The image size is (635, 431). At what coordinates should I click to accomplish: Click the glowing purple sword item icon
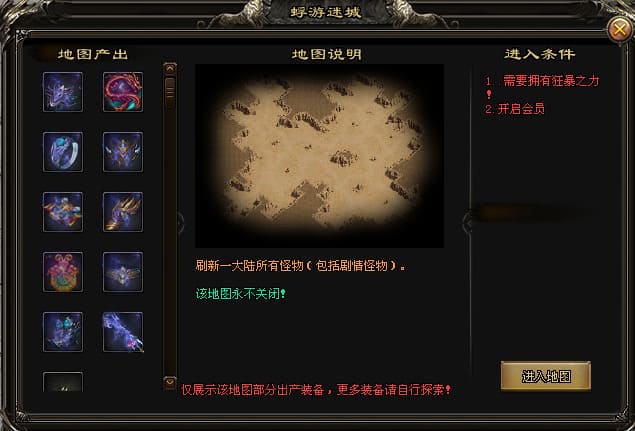123,332
